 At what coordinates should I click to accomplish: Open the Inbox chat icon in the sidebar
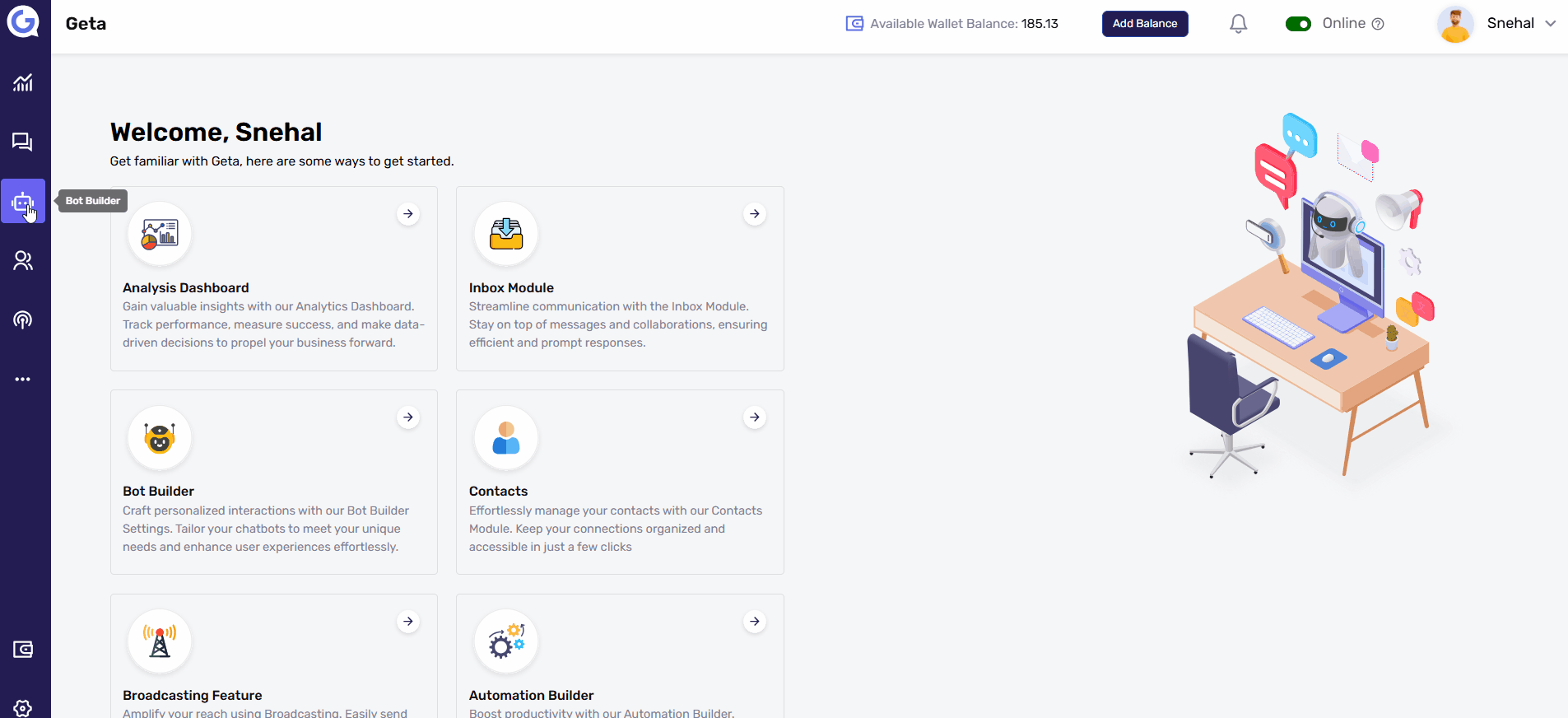pyautogui.click(x=23, y=142)
